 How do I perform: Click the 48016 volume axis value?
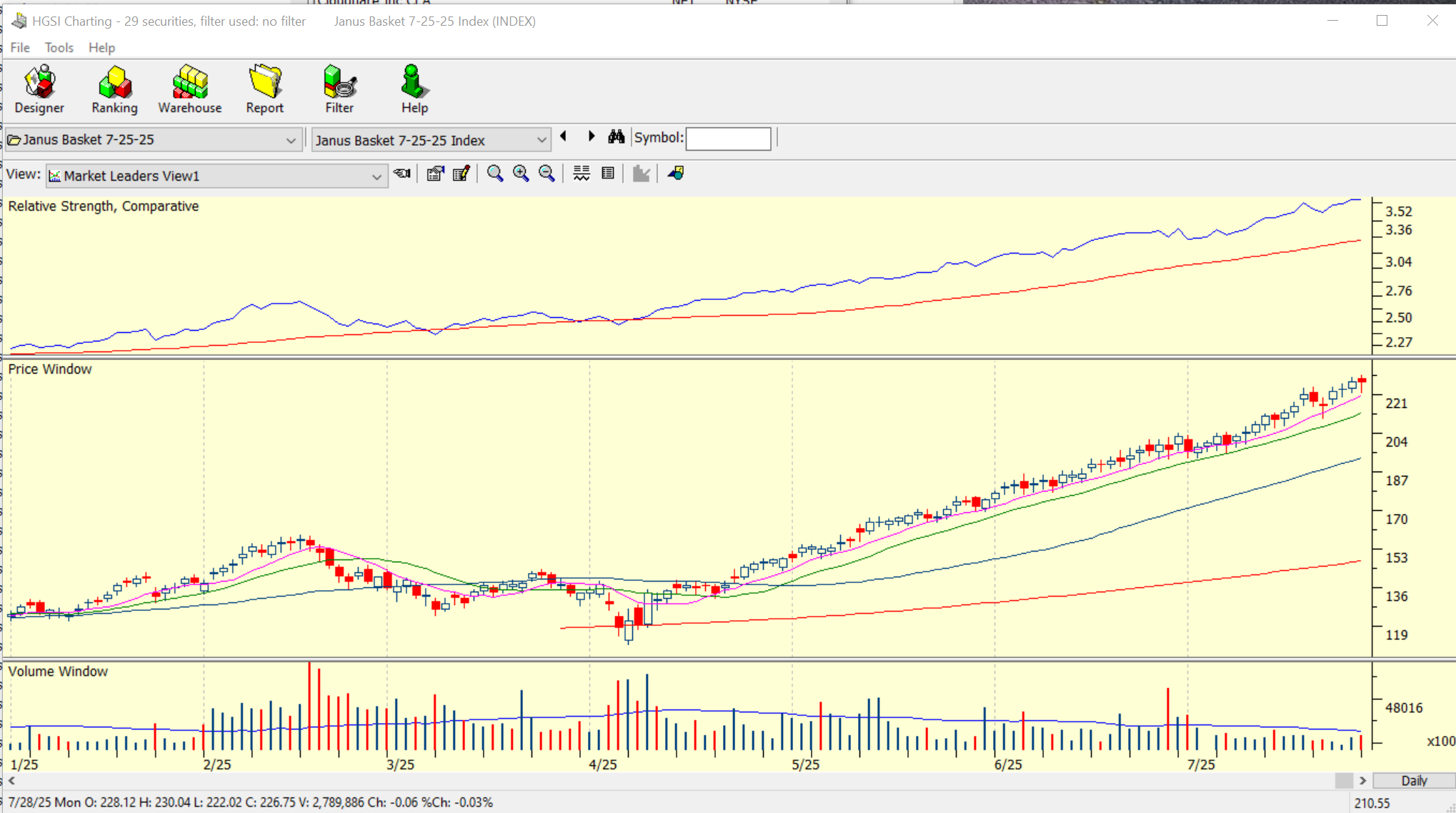pyautogui.click(x=1404, y=707)
